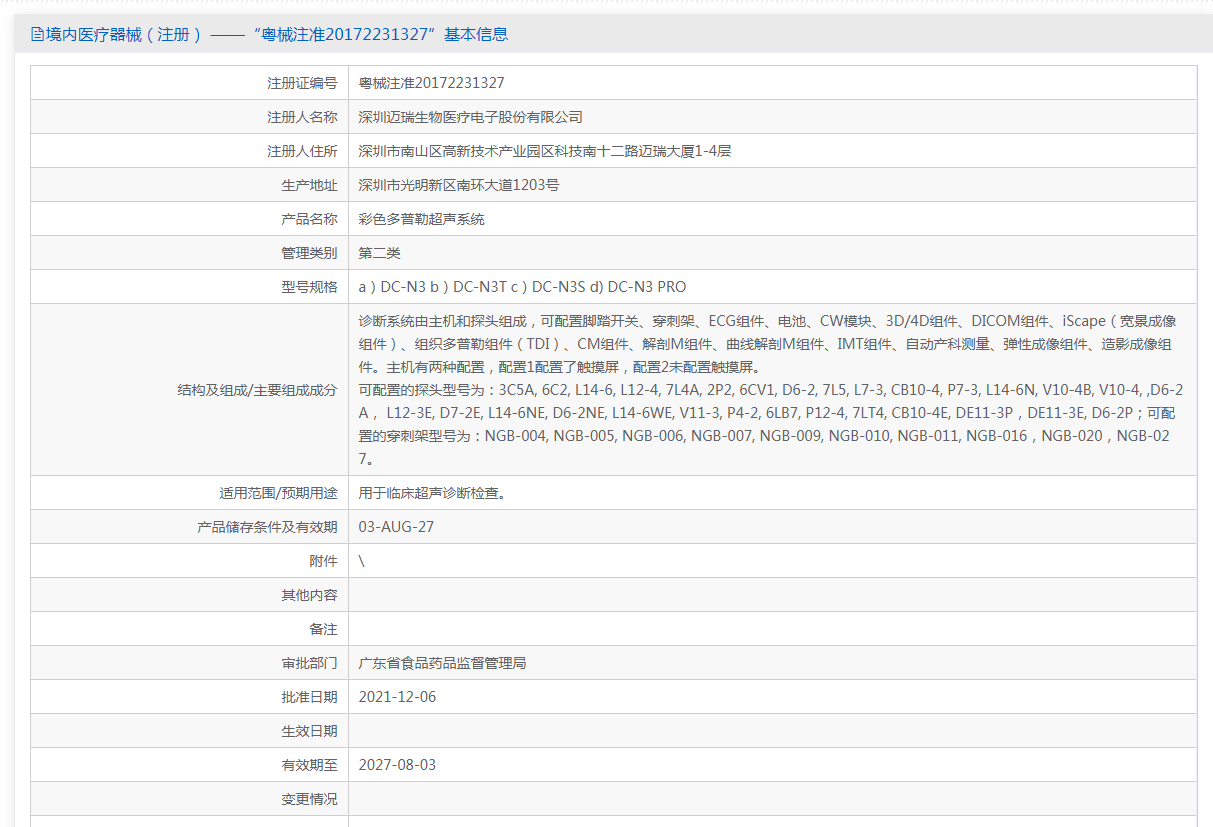Click the 管理类别 label
The width and height of the screenshot is (1213, 827).
(309, 253)
